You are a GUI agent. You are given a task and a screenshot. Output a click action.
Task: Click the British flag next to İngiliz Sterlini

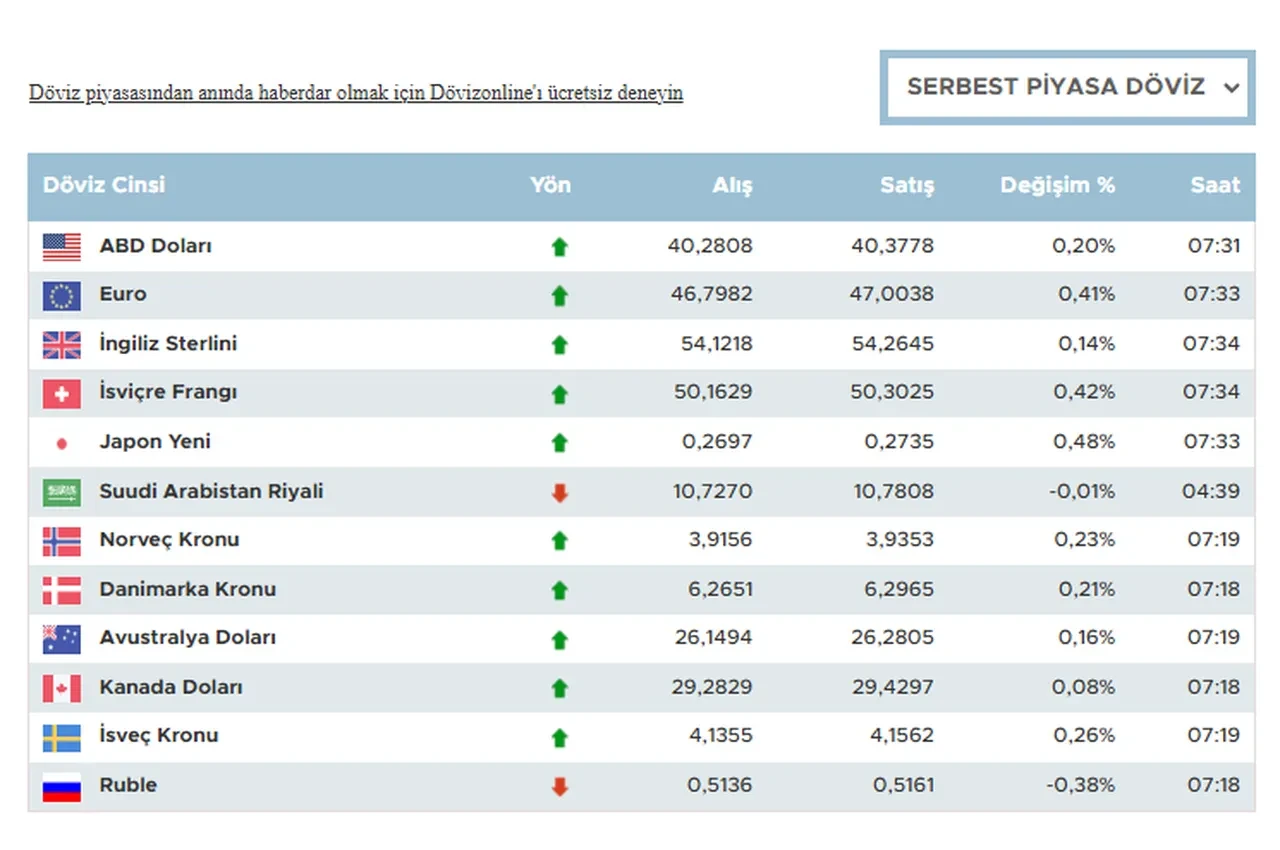[x=61, y=344]
